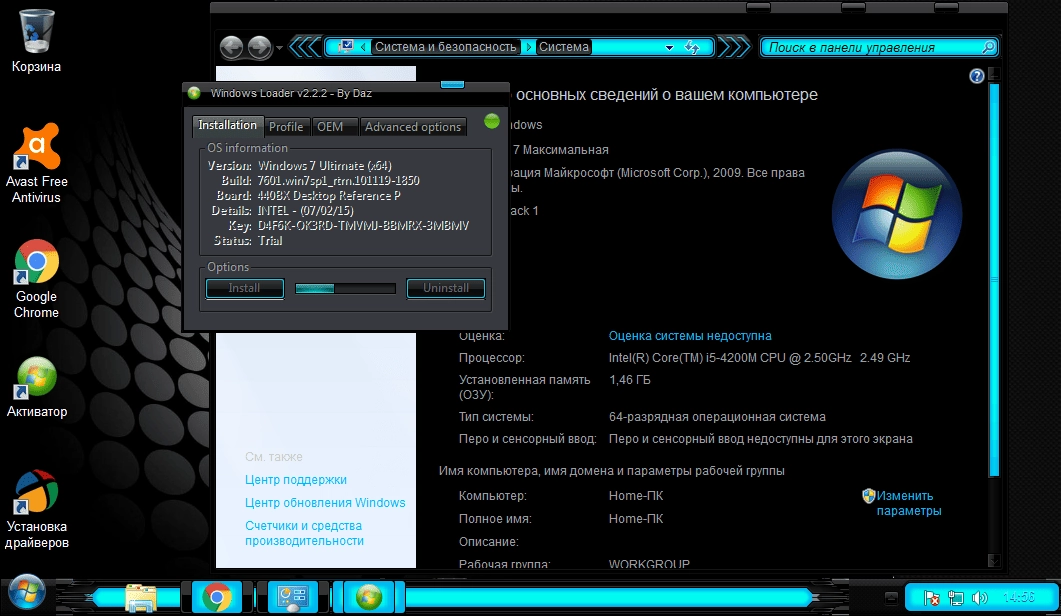Click the product key text in Windows Loader
Screen dimensions: 1061x616
pyautogui.click(x=363, y=225)
